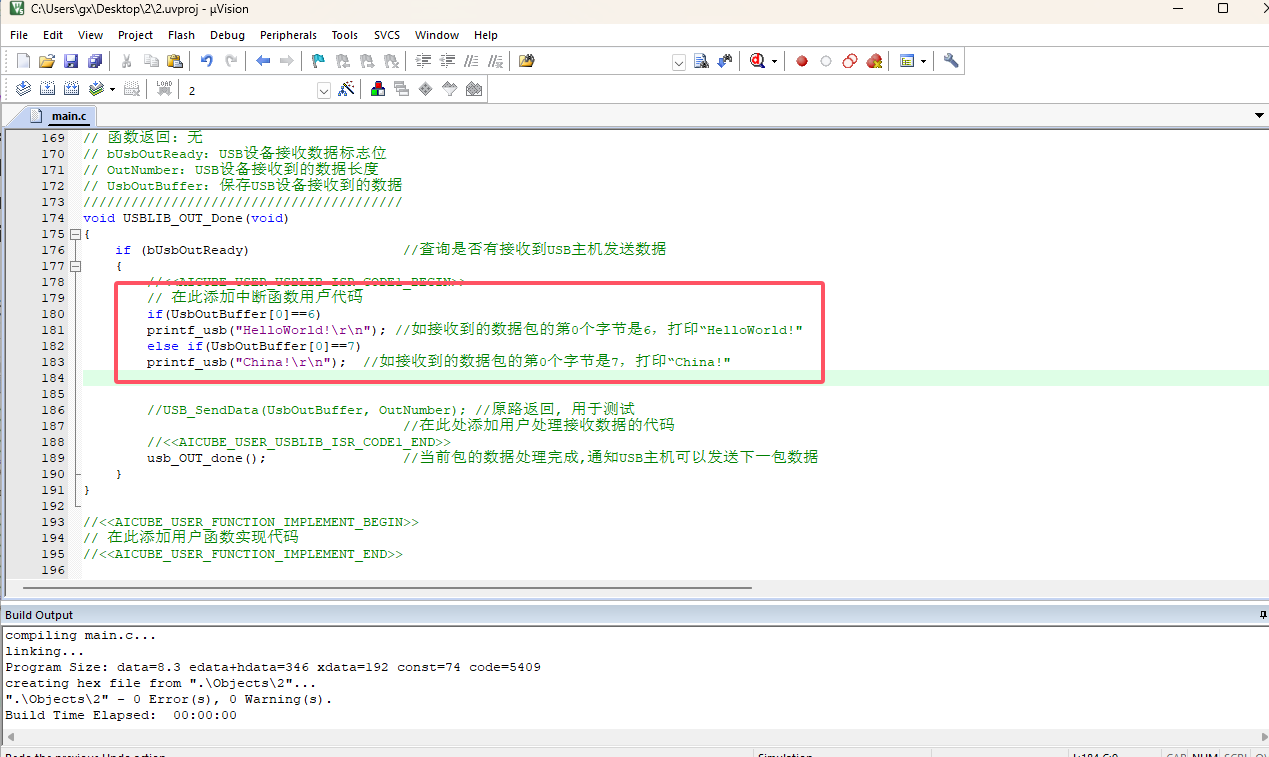Open the Debug menu
The height and width of the screenshot is (757, 1269).
[227, 35]
